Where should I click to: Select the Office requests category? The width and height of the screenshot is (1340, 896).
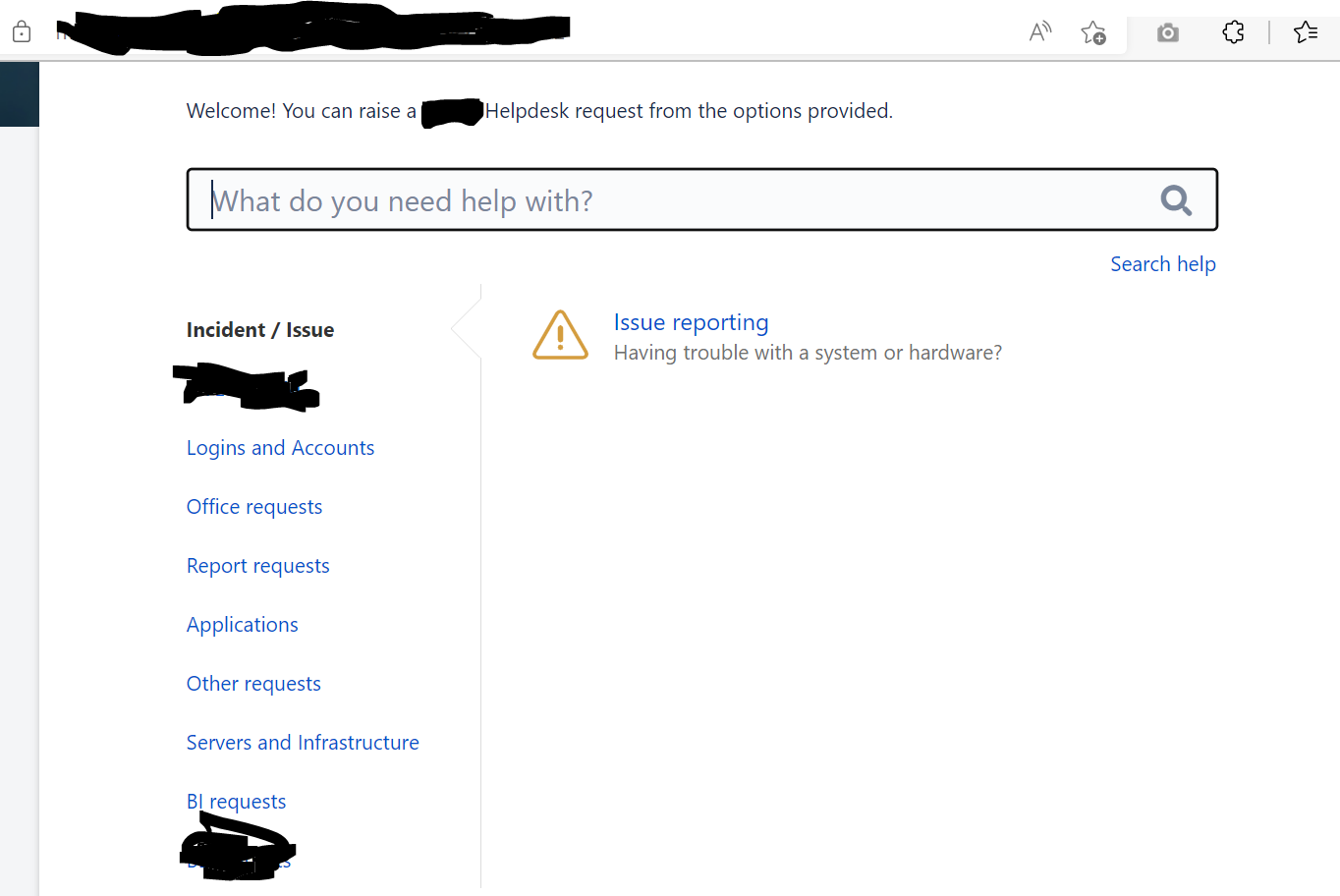click(254, 507)
